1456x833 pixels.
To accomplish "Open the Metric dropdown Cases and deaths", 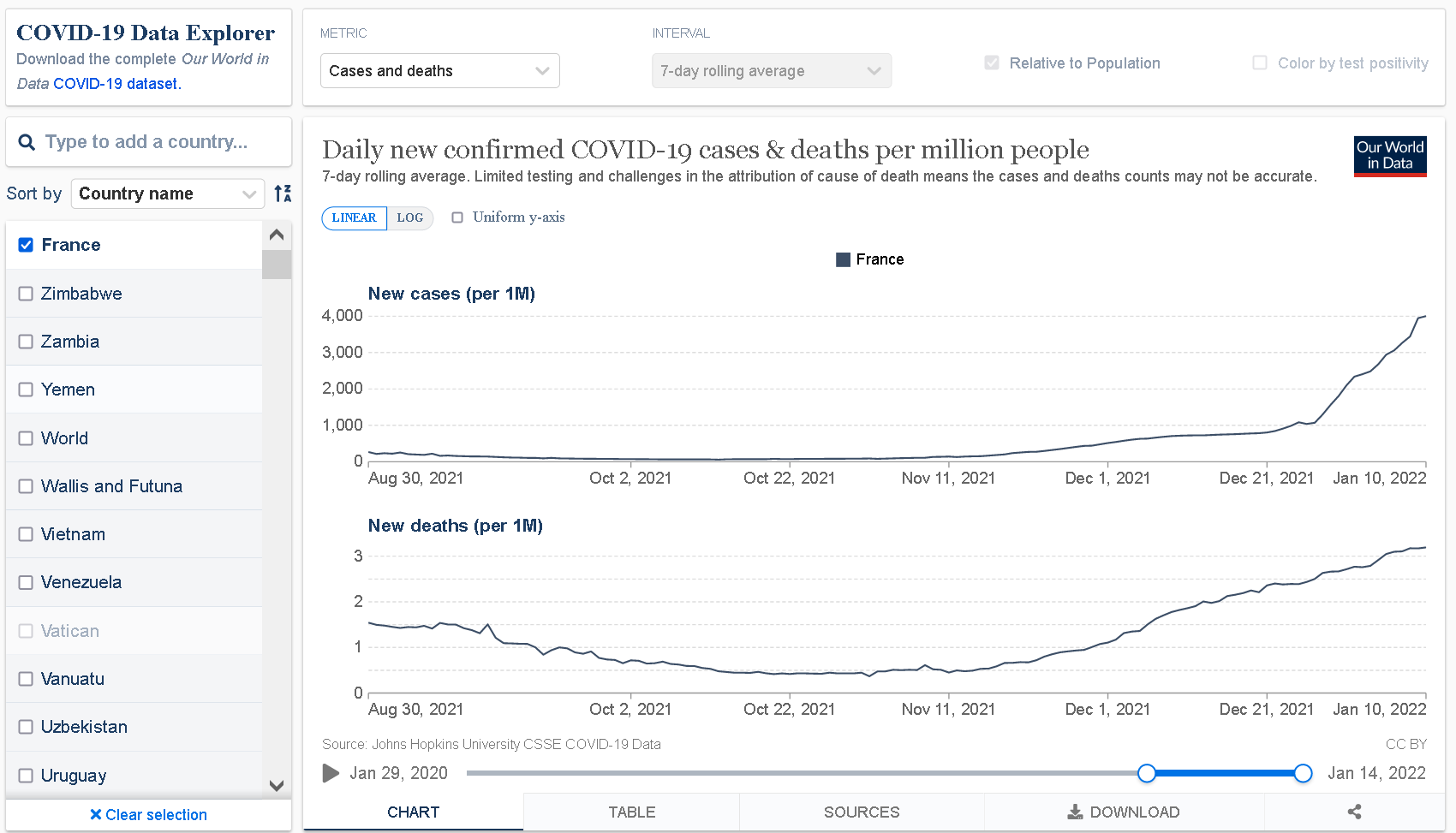I will [x=440, y=71].
